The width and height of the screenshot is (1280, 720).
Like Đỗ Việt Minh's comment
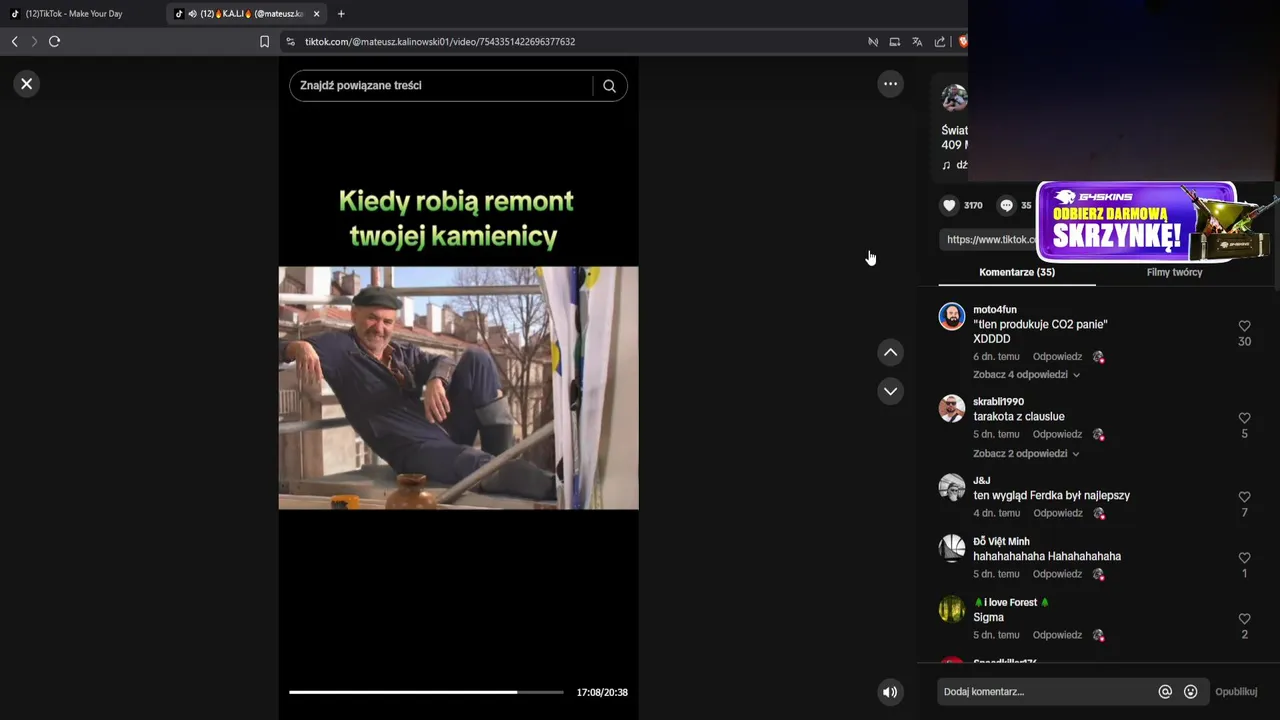(x=1244, y=558)
